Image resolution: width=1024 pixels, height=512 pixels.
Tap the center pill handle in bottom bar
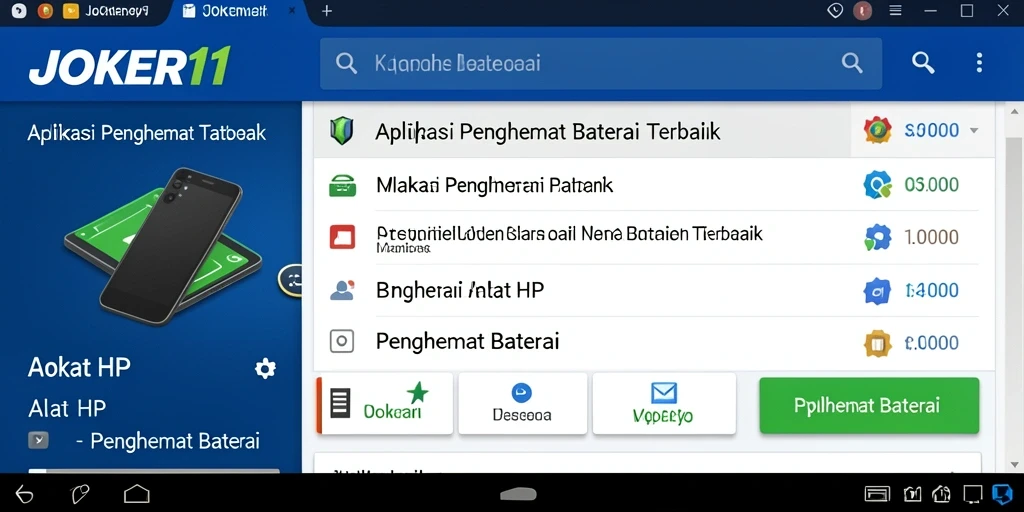(x=519, y=494)
